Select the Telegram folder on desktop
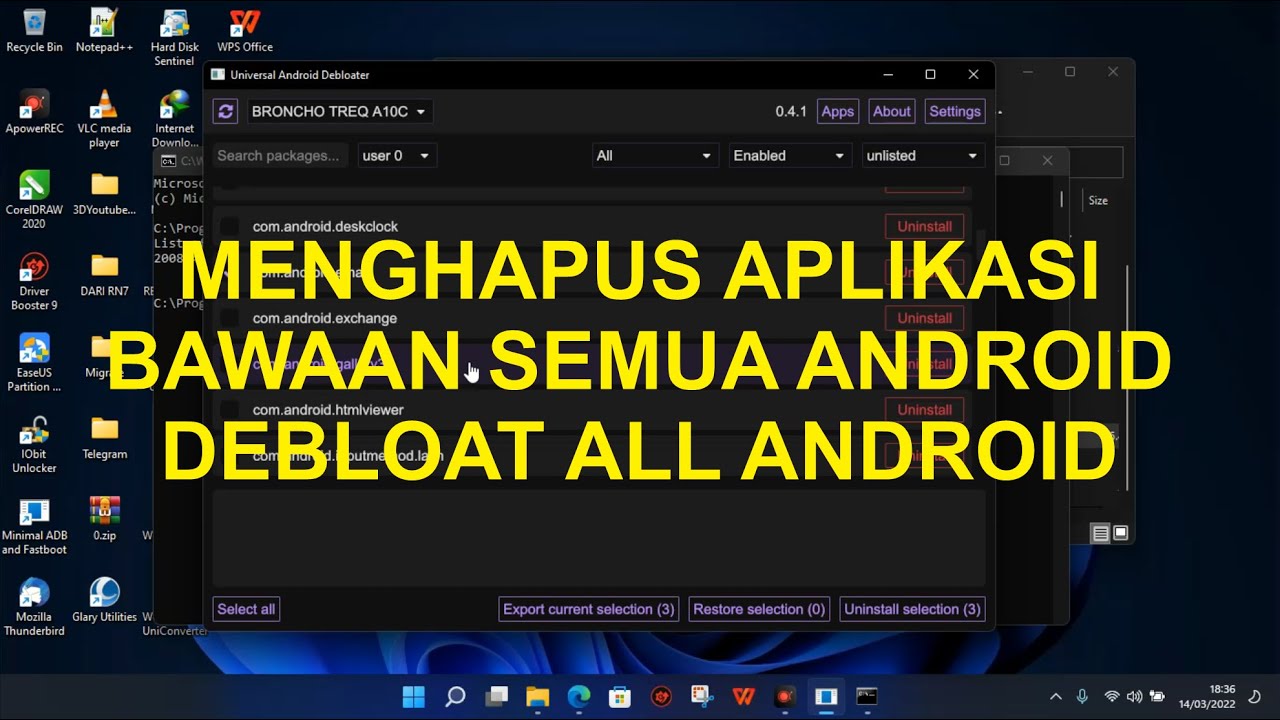The width and height of the screenshot is (1280, 720). click(x=104, y=438)
